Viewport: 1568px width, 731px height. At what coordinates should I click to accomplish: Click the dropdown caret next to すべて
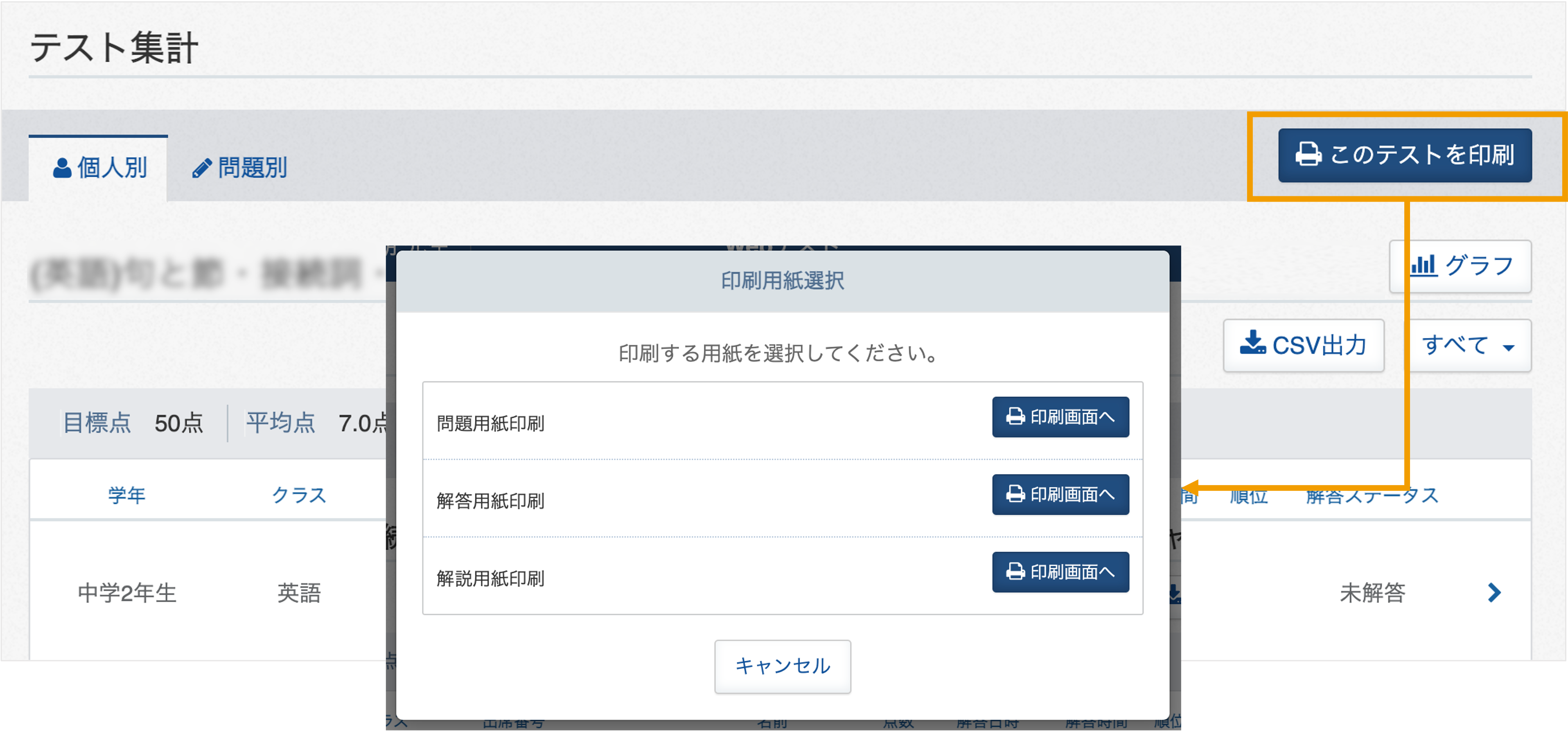point(1508,348)
